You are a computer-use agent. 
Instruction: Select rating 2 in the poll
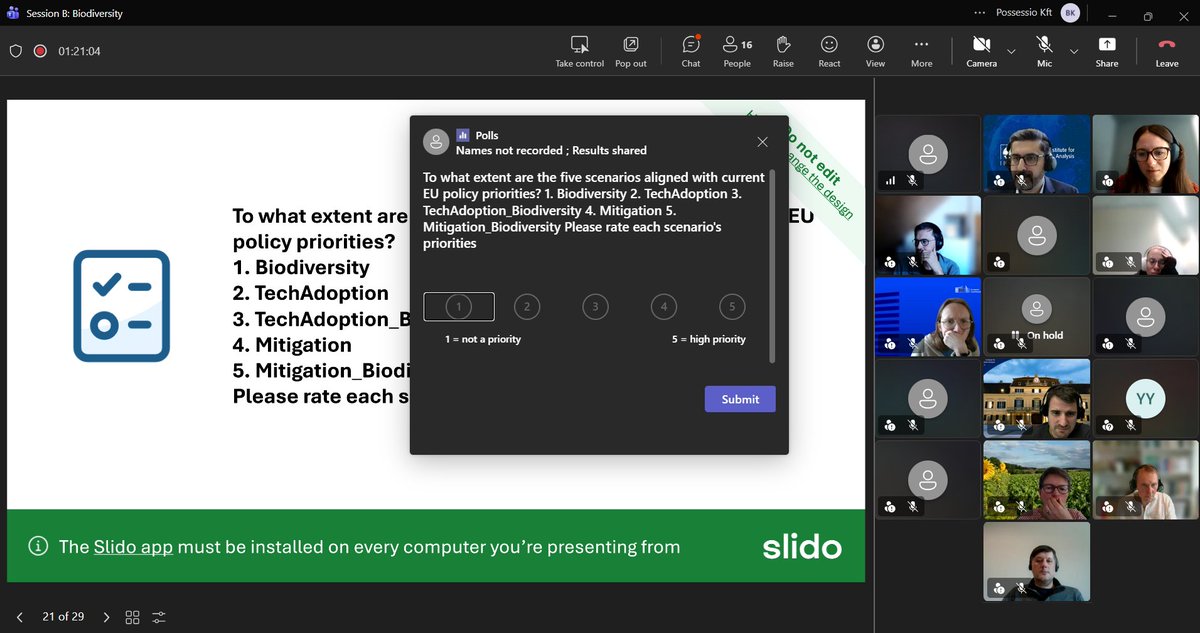[x=527, y=306]
